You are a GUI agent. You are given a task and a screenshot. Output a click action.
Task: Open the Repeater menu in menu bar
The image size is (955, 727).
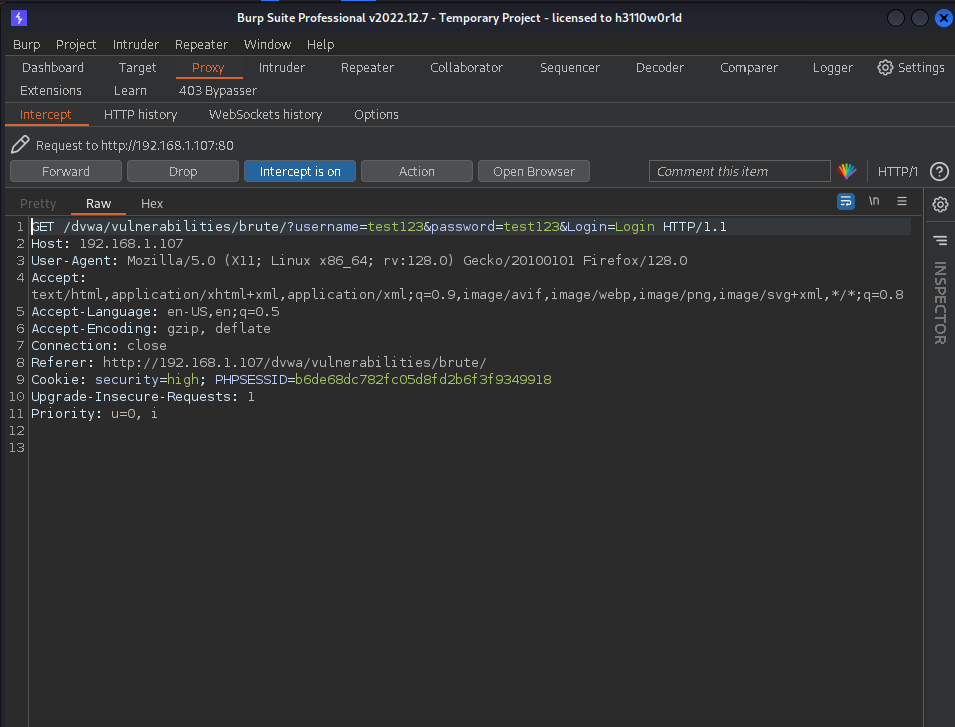(201, 44)
